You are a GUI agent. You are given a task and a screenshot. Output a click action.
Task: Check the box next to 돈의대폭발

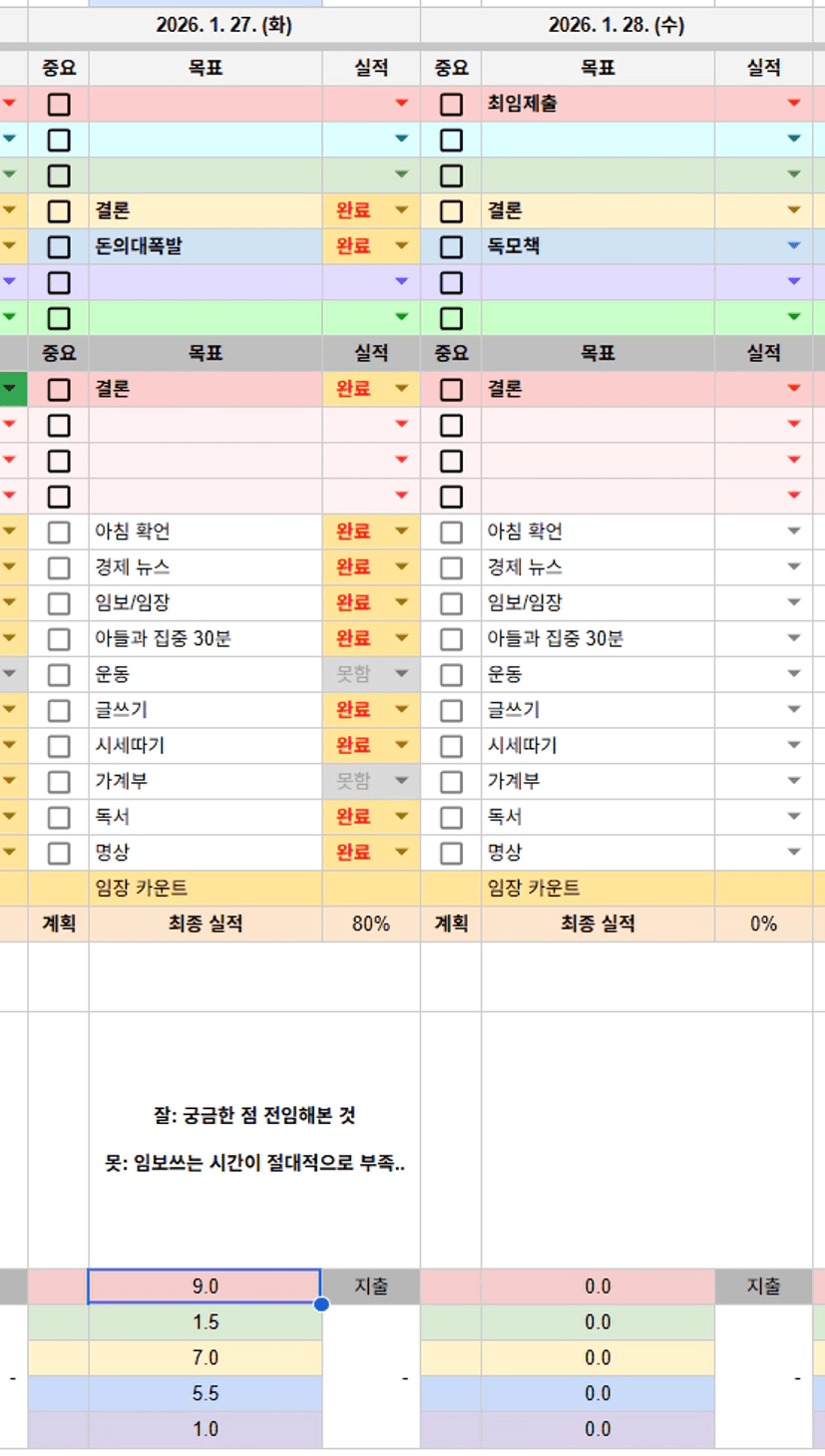[x=59, y=246]
